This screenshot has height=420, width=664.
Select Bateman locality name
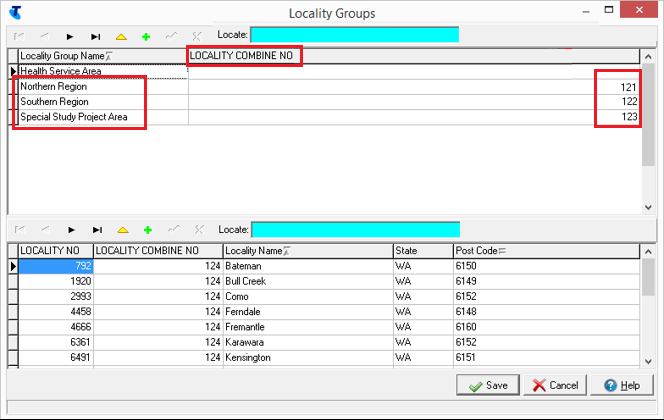[308, 266]
